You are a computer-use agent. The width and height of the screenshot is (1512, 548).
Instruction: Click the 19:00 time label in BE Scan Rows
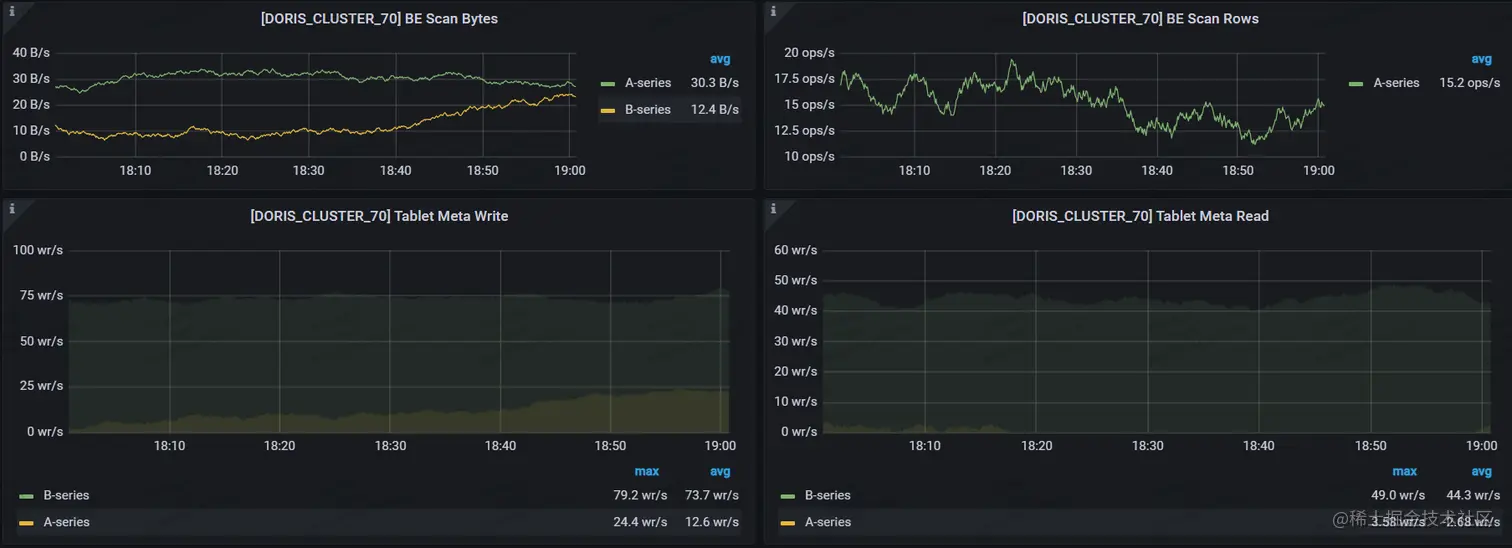coord(1319,171)
